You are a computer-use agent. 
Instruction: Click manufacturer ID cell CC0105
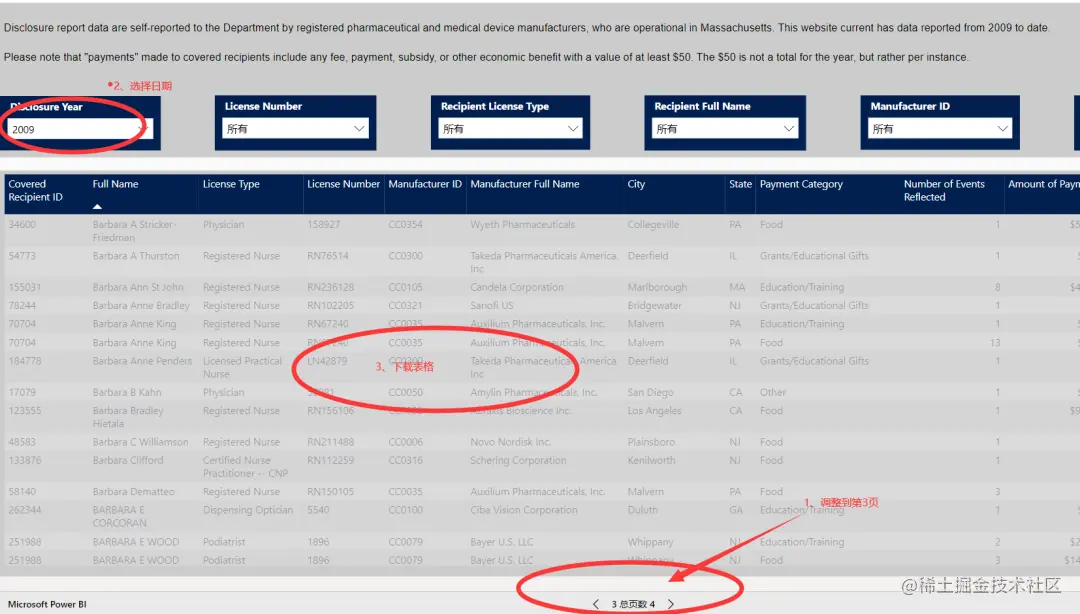point(405,287)
